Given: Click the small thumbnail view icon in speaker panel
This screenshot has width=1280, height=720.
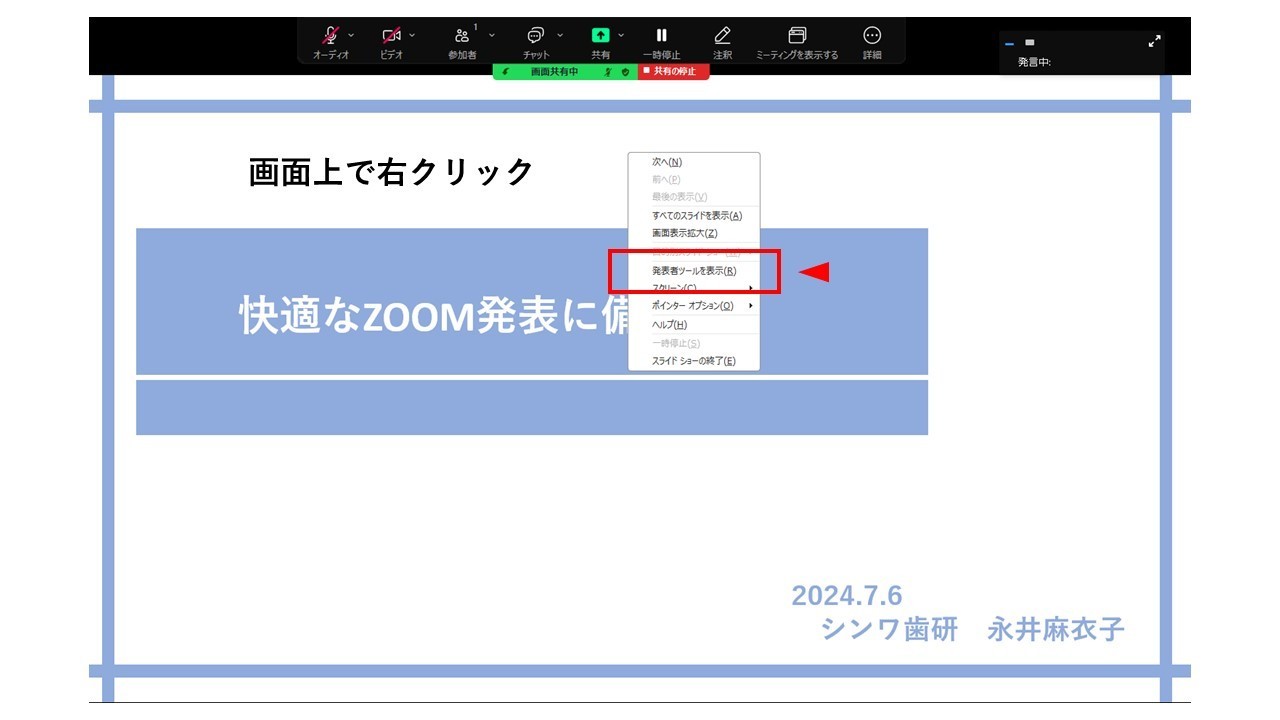Looking at the screenshot, I should [1030, 43].
